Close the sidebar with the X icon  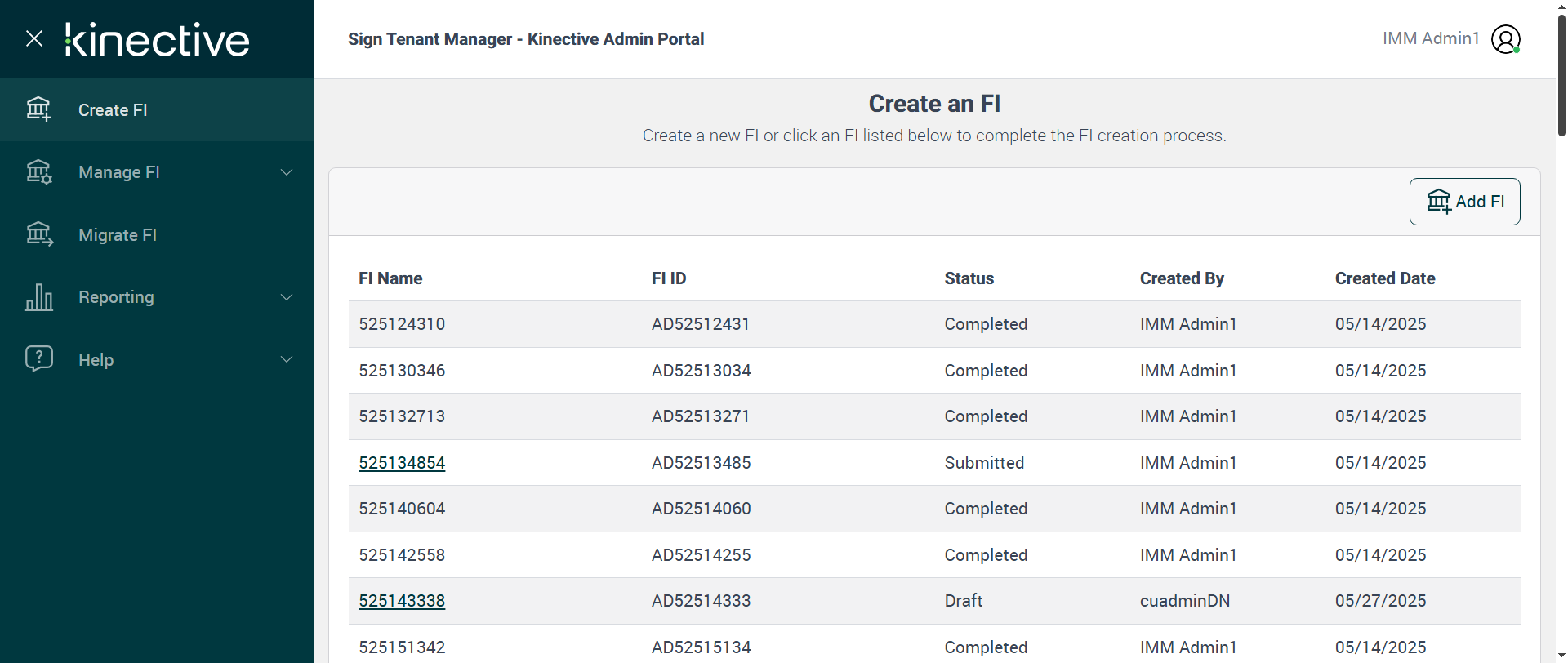point(34,38)
